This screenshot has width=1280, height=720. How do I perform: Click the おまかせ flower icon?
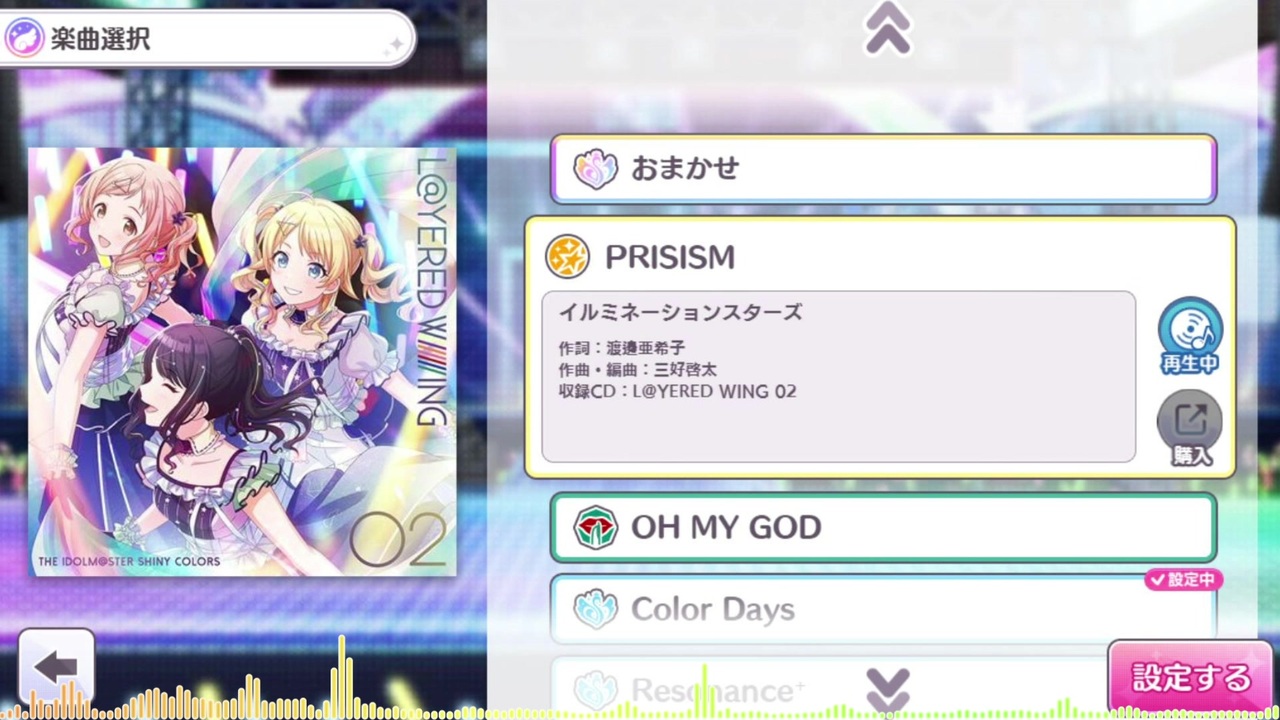[595, 168]
